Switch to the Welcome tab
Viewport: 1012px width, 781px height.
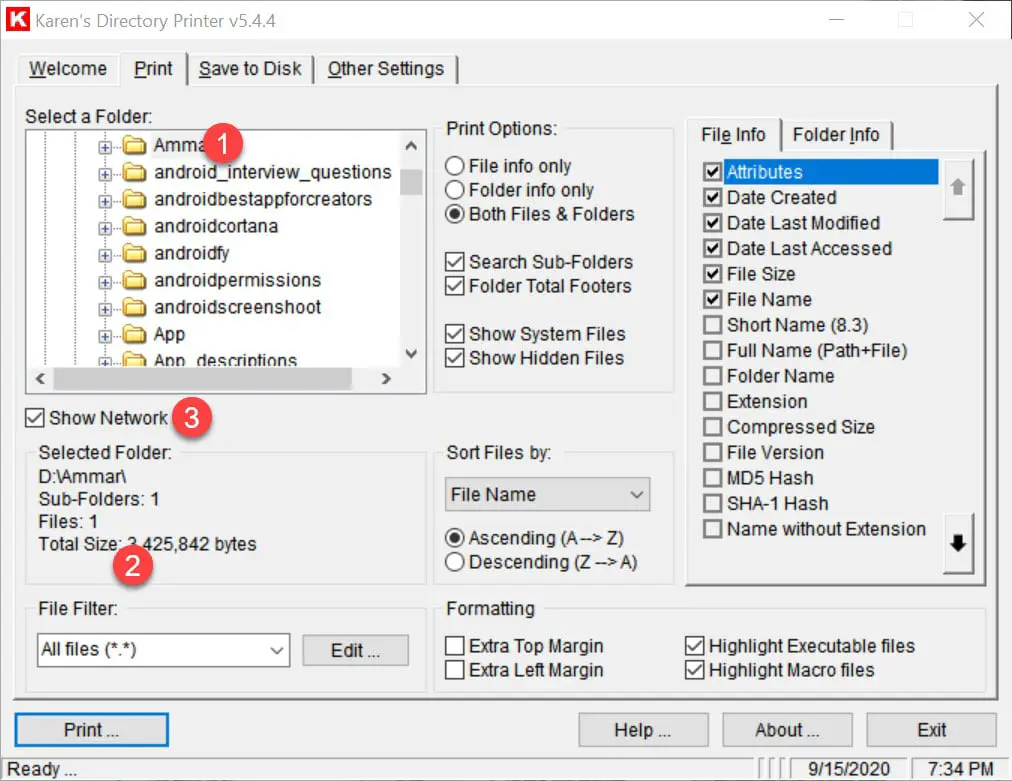68,69
